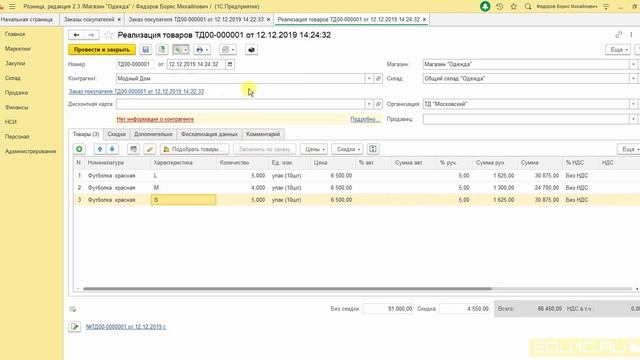Click the Нет информации о контрагенте link
The image size is (640, 360).
155,119
